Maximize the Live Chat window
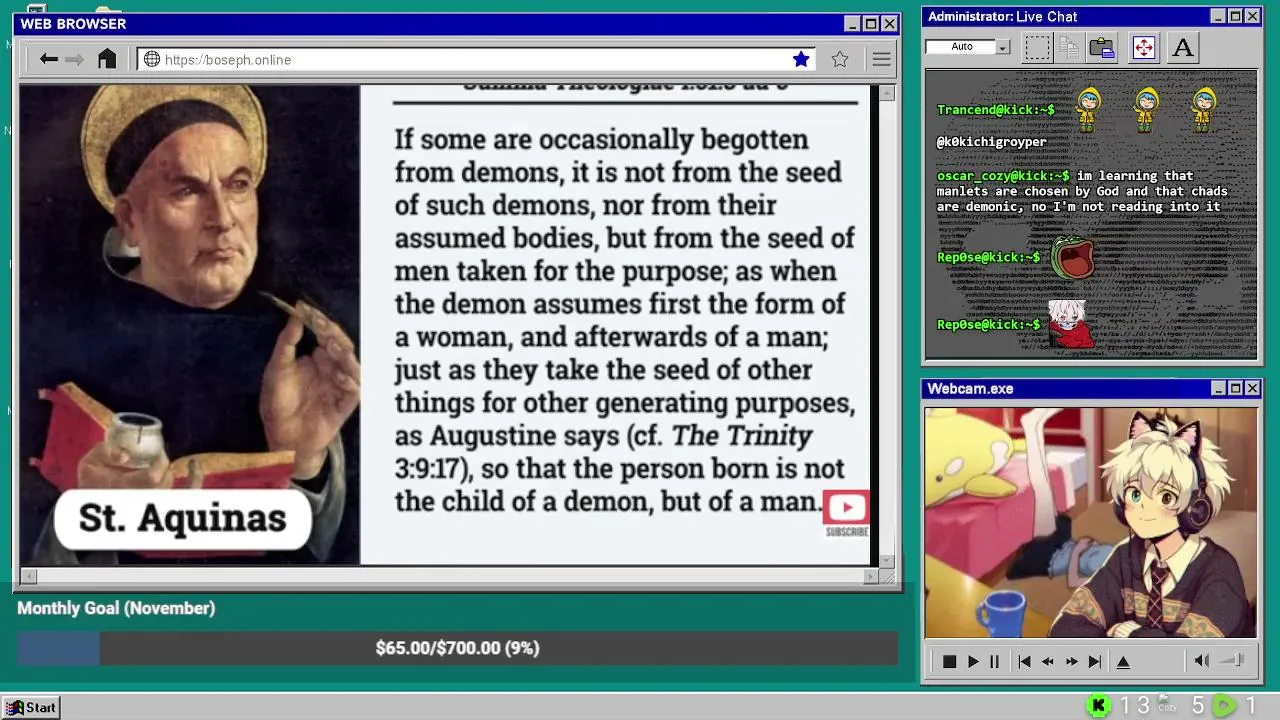Image resolution: width=1280 pixels, height=720 pixels. click(1235, 16)
